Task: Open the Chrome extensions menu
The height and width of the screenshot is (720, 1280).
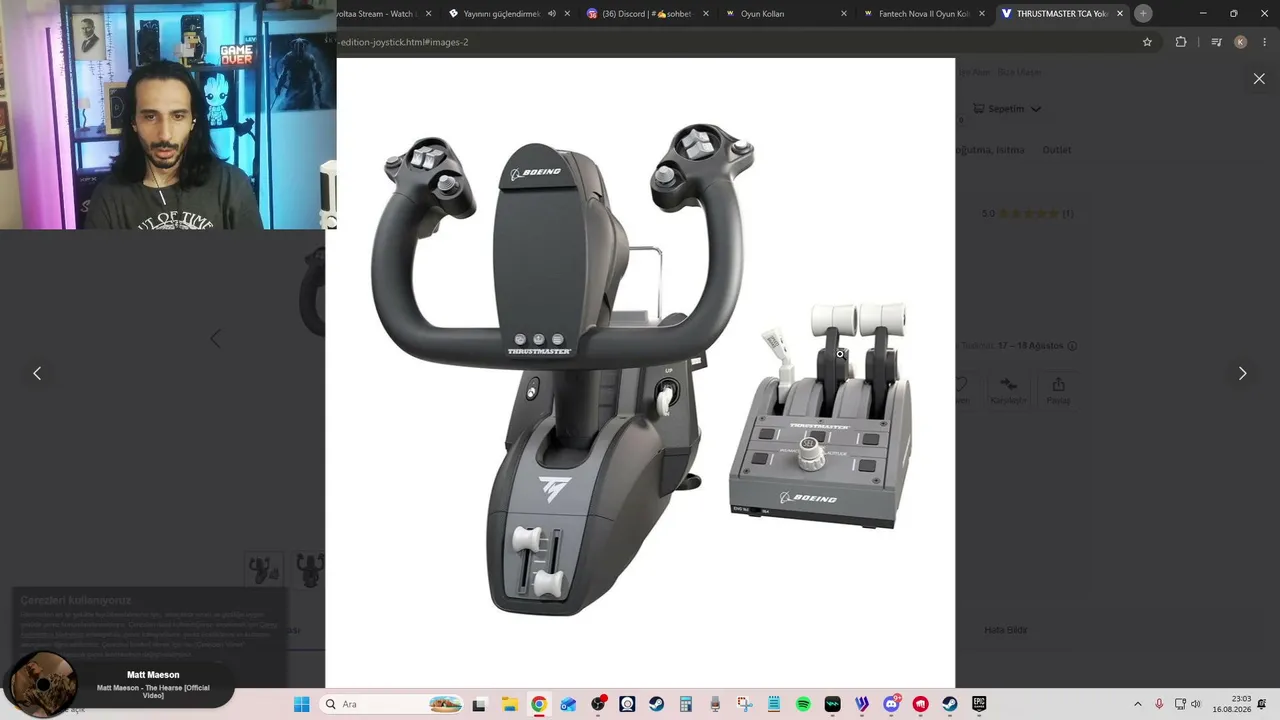Action: [x=1181, y=42]
